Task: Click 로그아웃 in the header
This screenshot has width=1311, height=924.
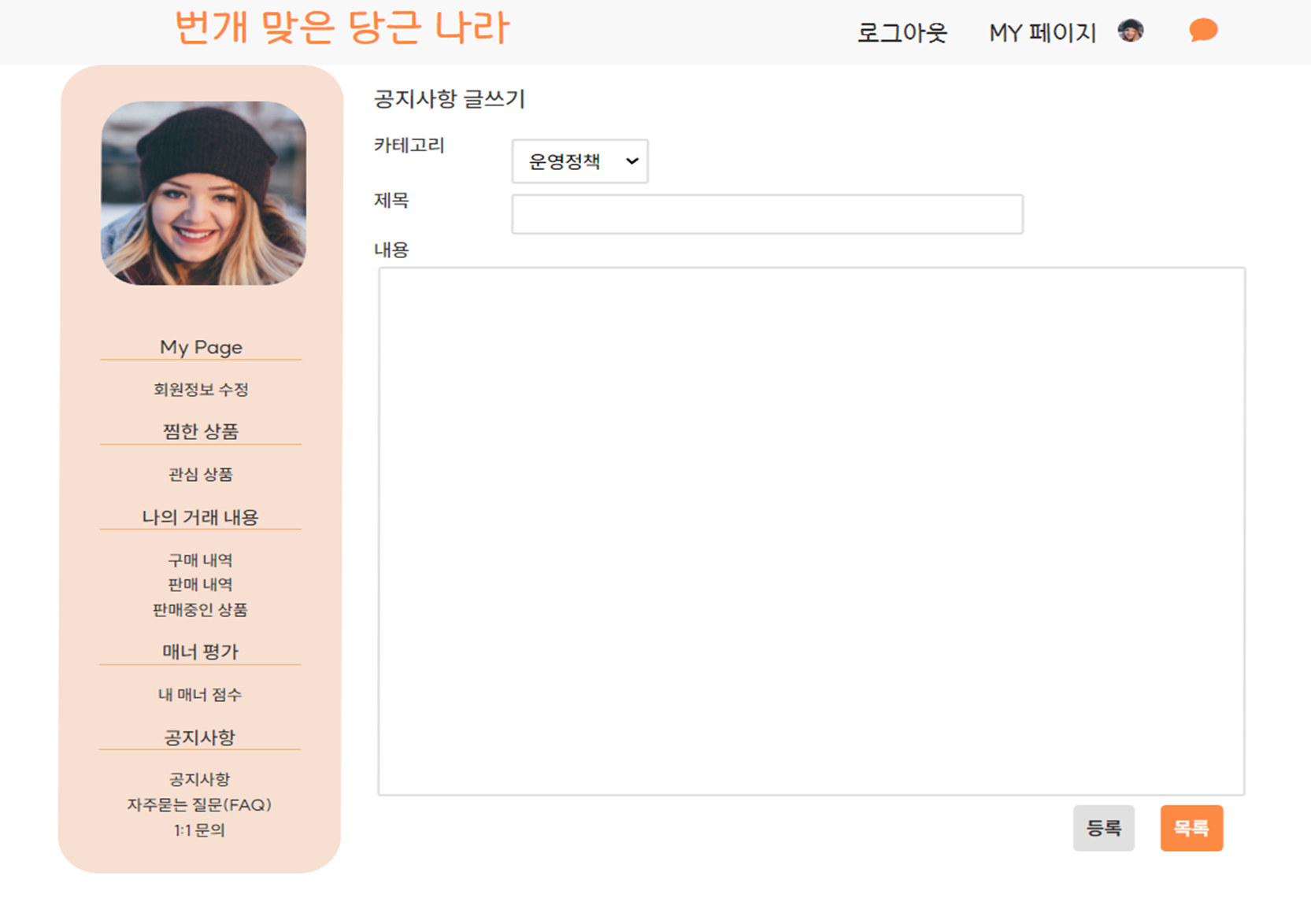Action: coord(902,33)
